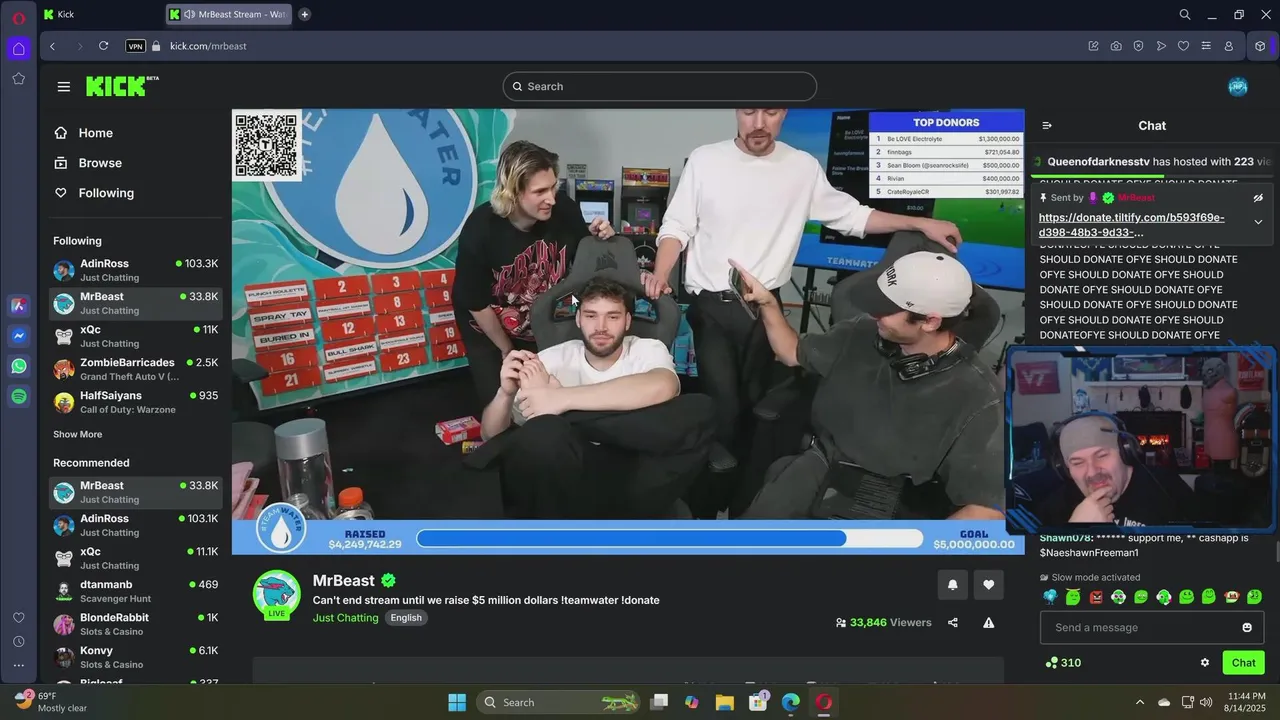The height and width of the screenshot is (720, 1280).
Task: Select the MrBeast Stream tab
Action: pos(230,14)
